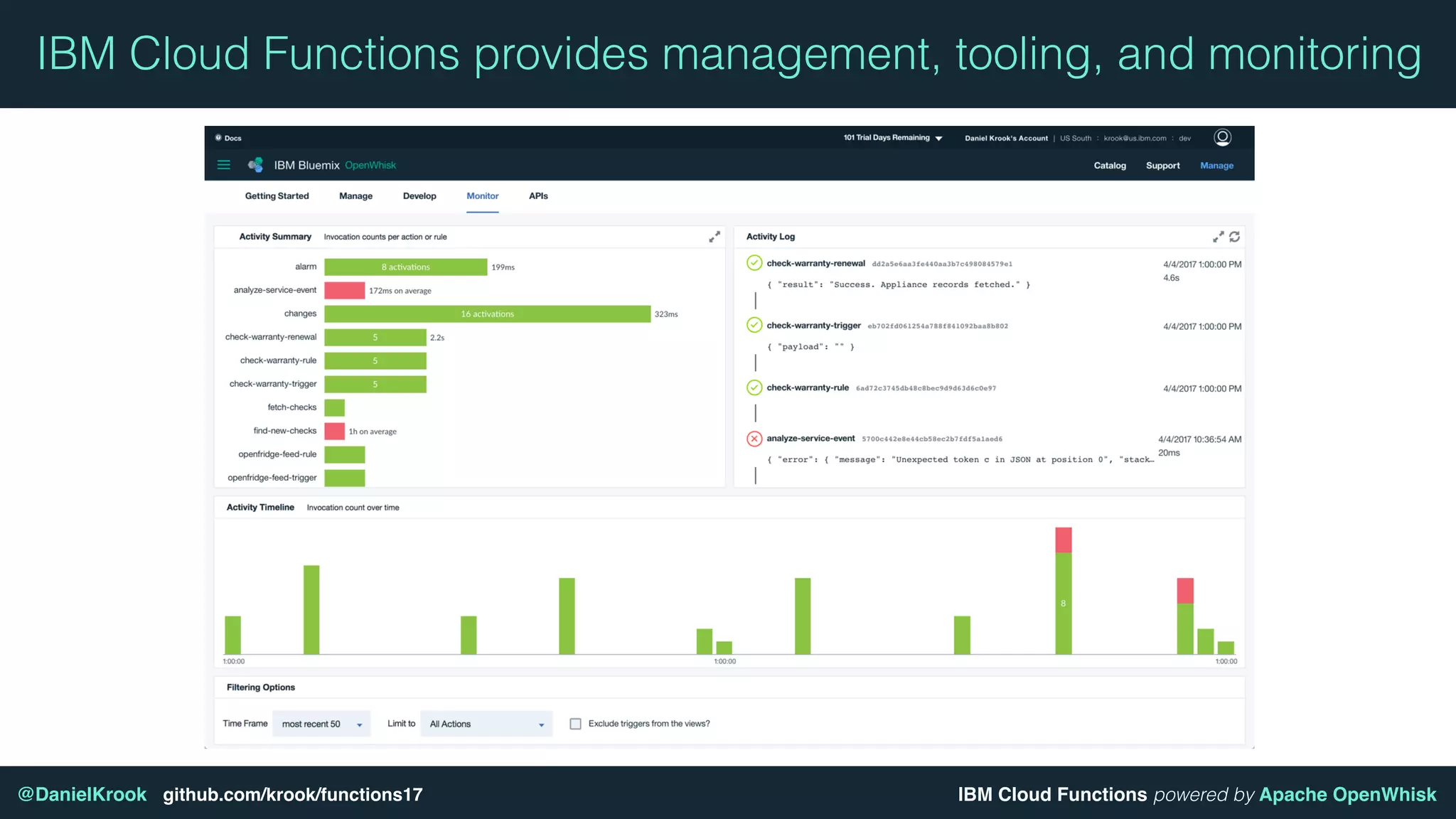1456x819 pixels.
Task: Open the Time Frame most recent 50 dropdown
Action: [x=321, y=724]
